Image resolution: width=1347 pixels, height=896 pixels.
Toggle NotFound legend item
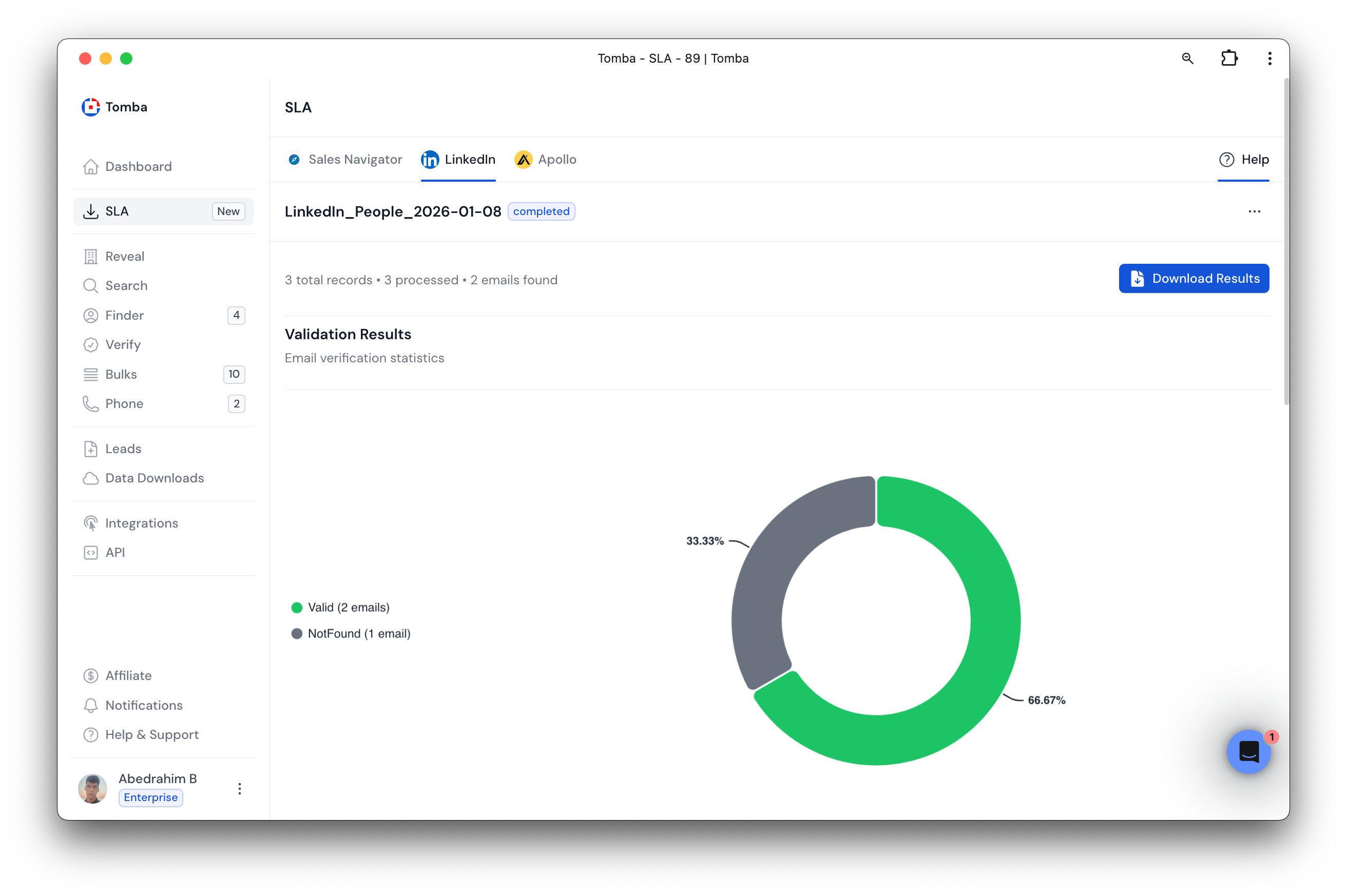point(351,634)
